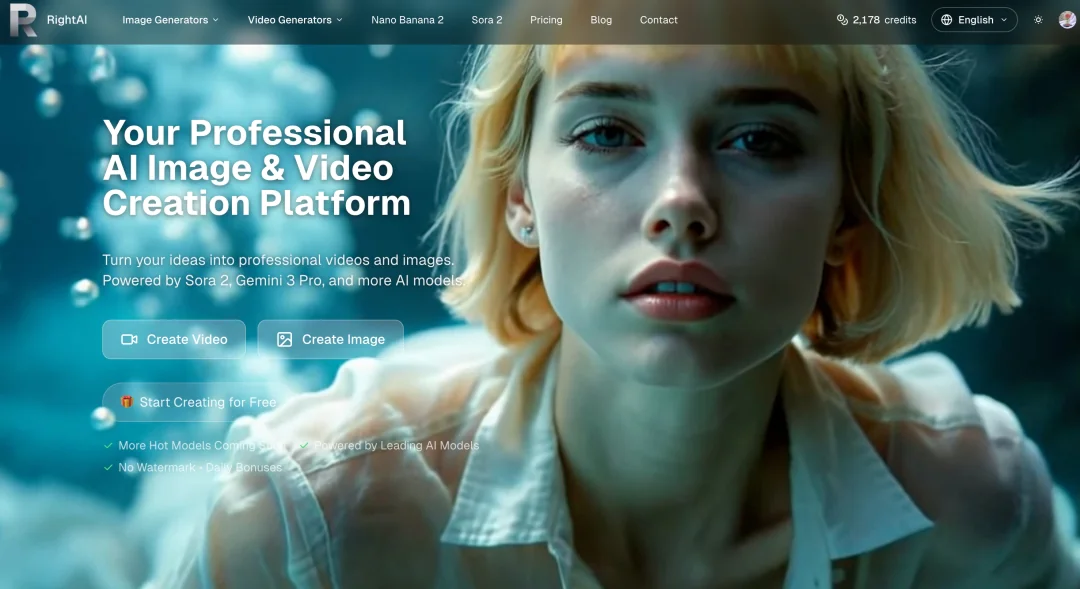This screenshot has width=1080, height=589.
Task: Click the green checkmark beside No Watermark
Action: (x=107, y=467)
